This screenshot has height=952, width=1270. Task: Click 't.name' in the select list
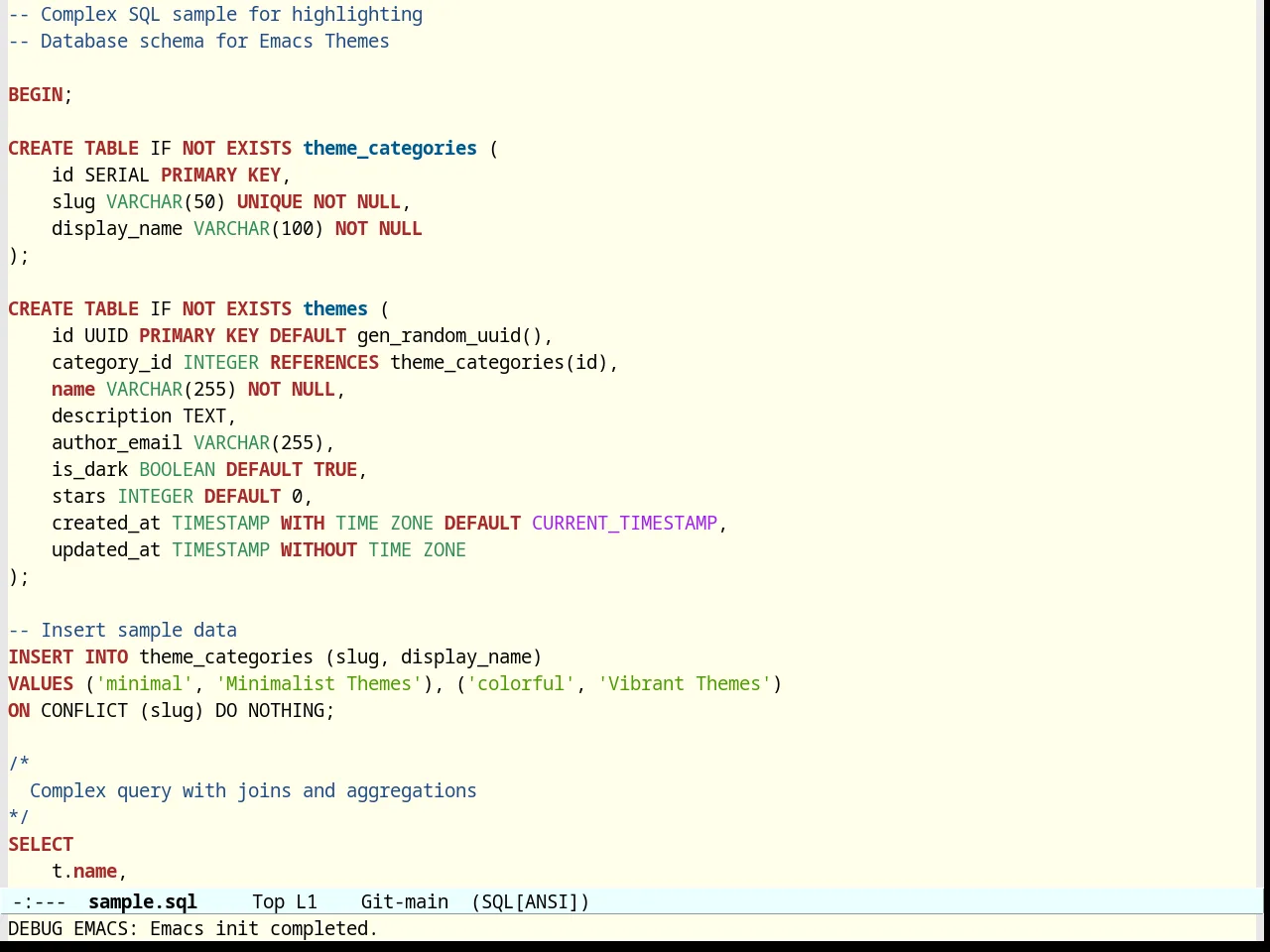(84, 871)
